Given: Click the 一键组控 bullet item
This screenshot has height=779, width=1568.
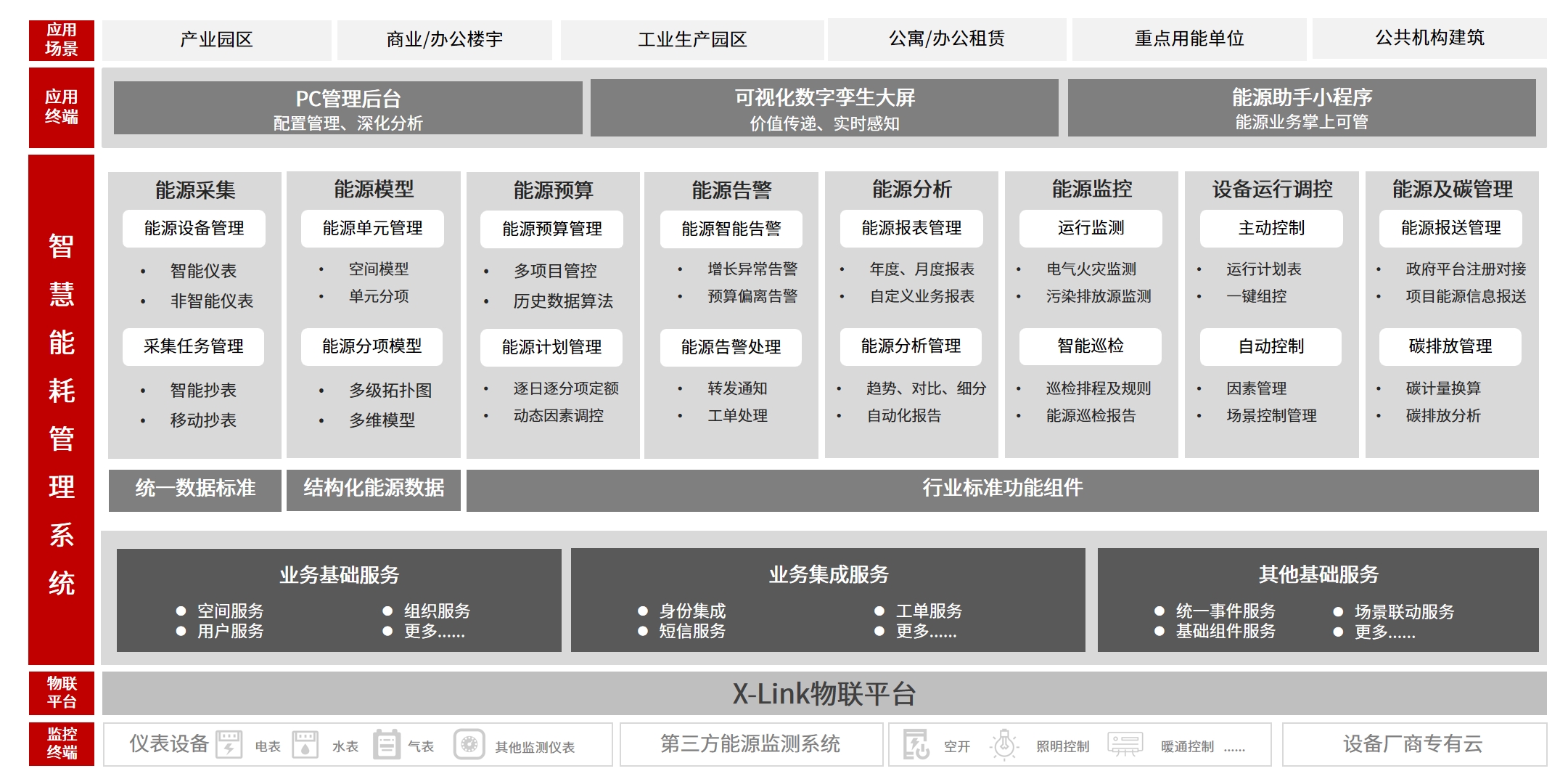Looking at the screenshot, I should tap(1256, 296).
